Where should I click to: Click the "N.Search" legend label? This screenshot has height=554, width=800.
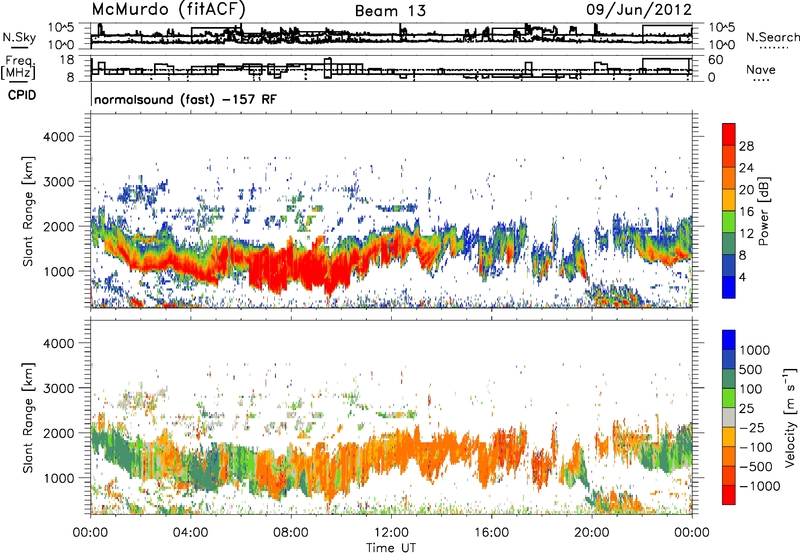772,37
